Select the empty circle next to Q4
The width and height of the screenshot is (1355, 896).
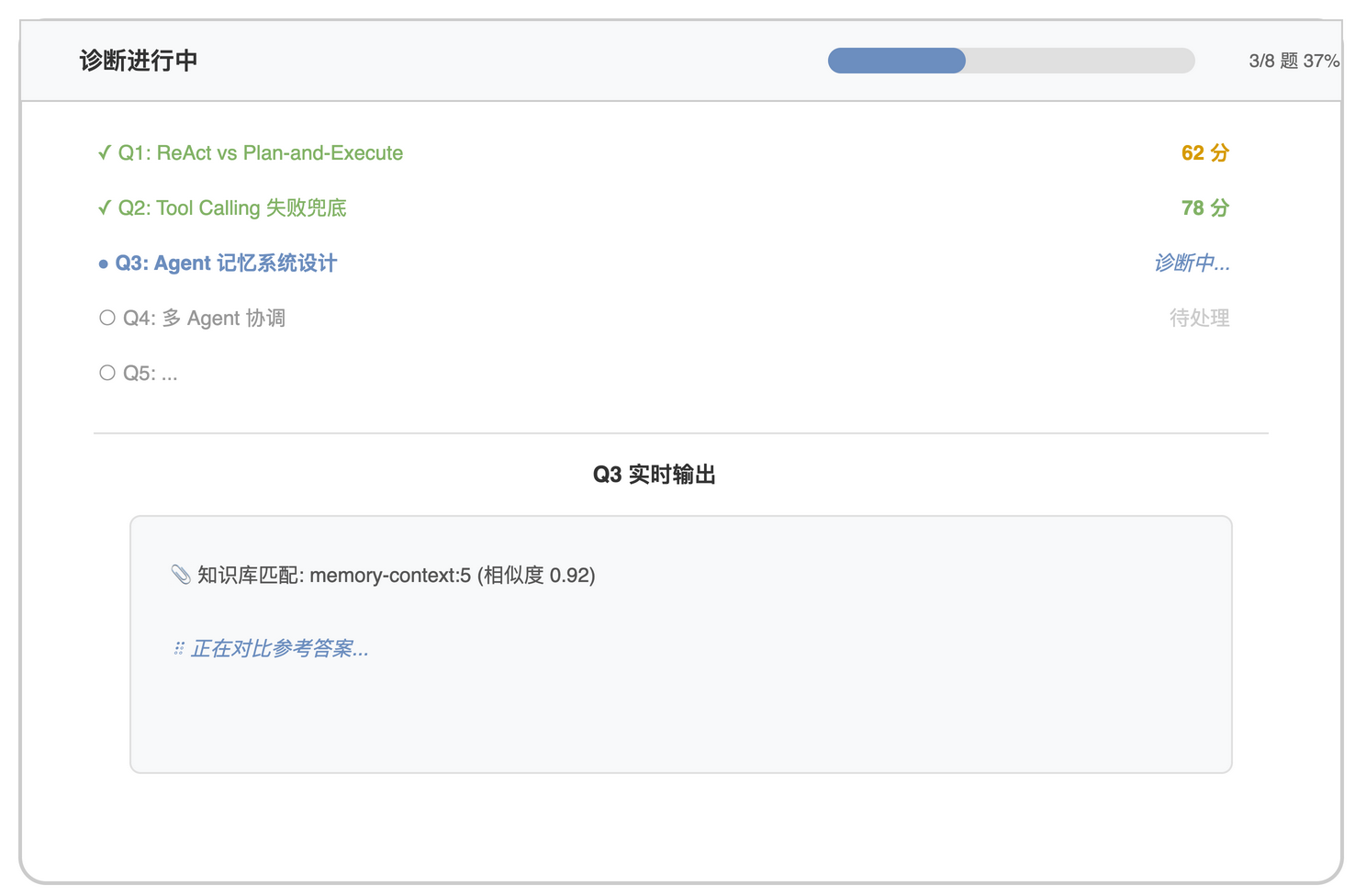107,318
